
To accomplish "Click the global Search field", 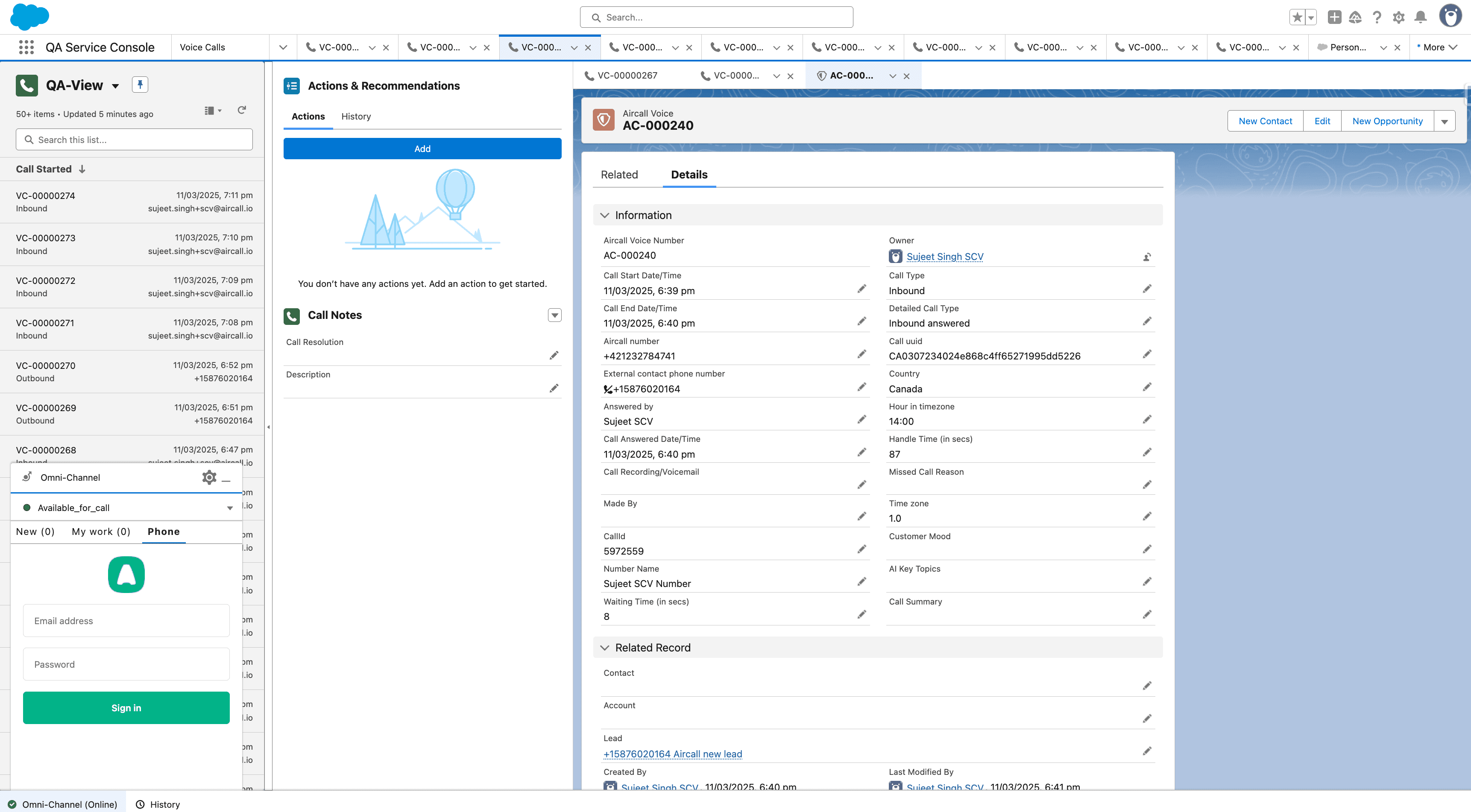I will click(x=716, y=17).
